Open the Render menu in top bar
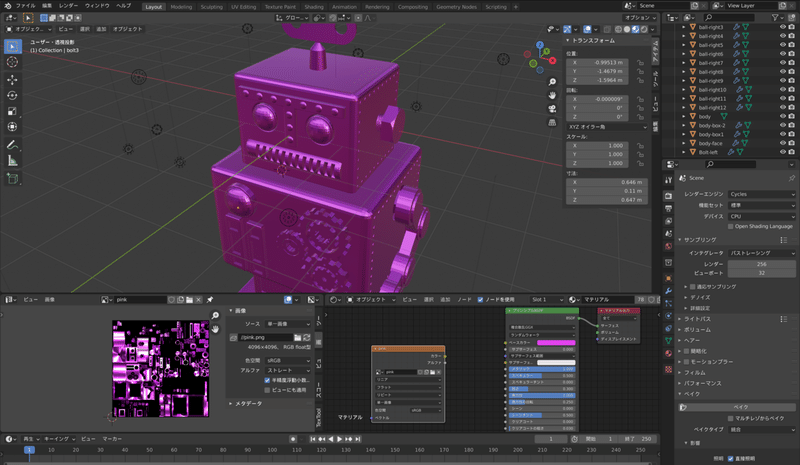 tap(68, 6)
